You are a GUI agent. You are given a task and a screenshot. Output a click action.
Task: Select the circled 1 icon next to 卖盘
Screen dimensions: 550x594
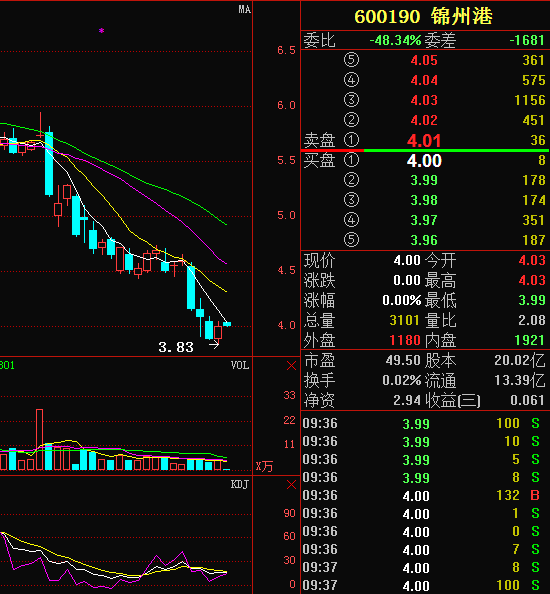(351, 140)
